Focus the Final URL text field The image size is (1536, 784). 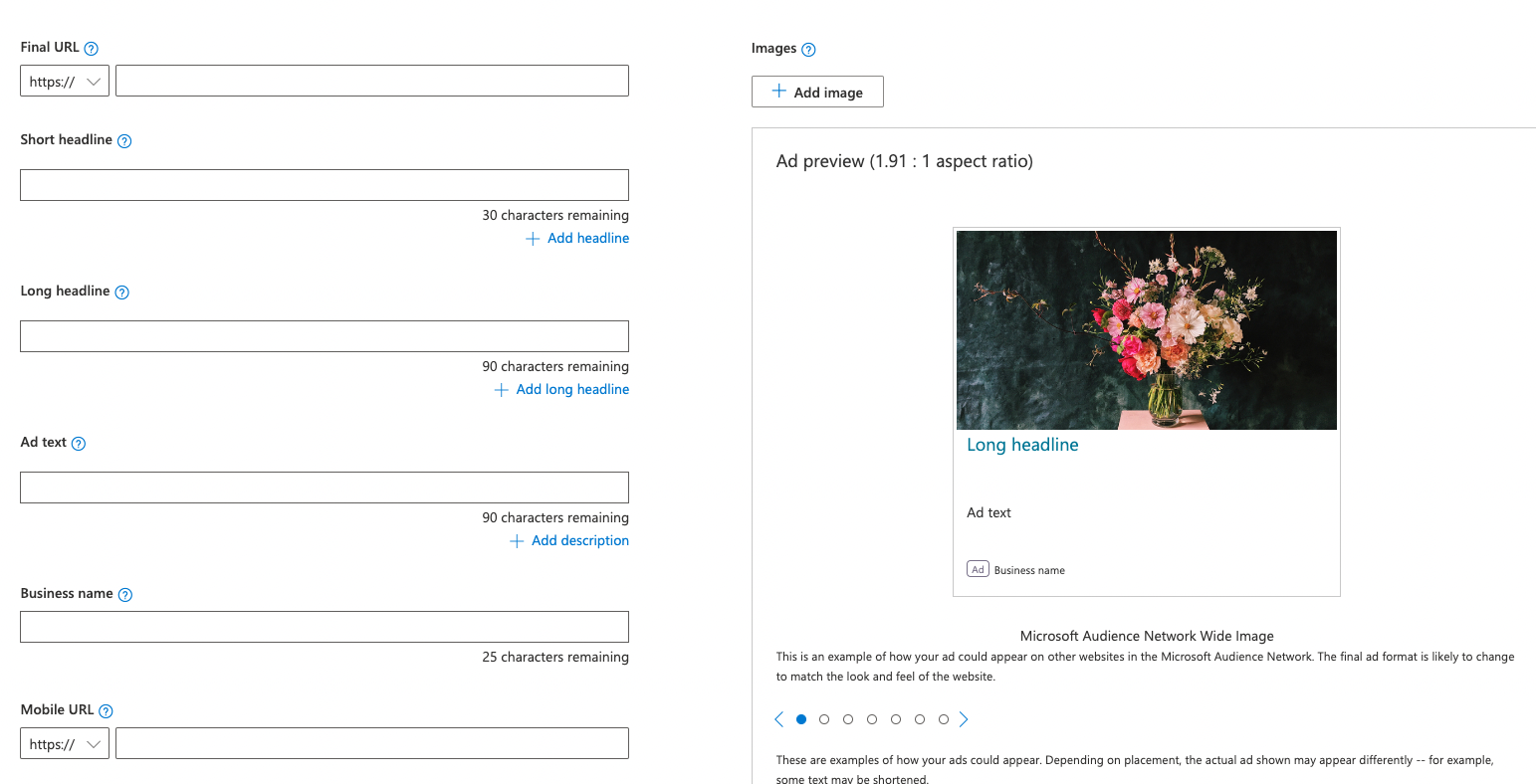point(372,81)
